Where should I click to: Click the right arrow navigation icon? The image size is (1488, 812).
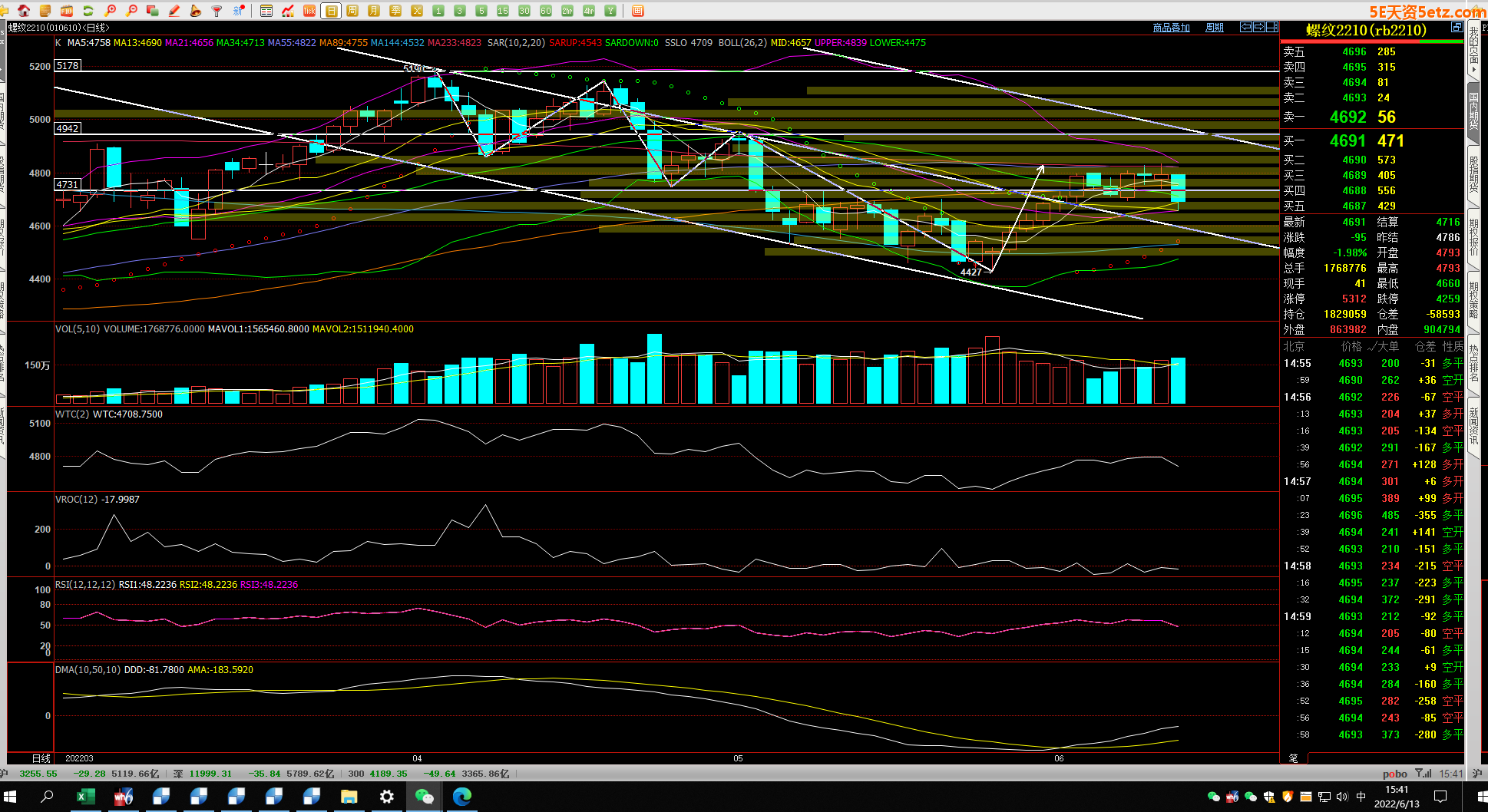coord(1259,27)
